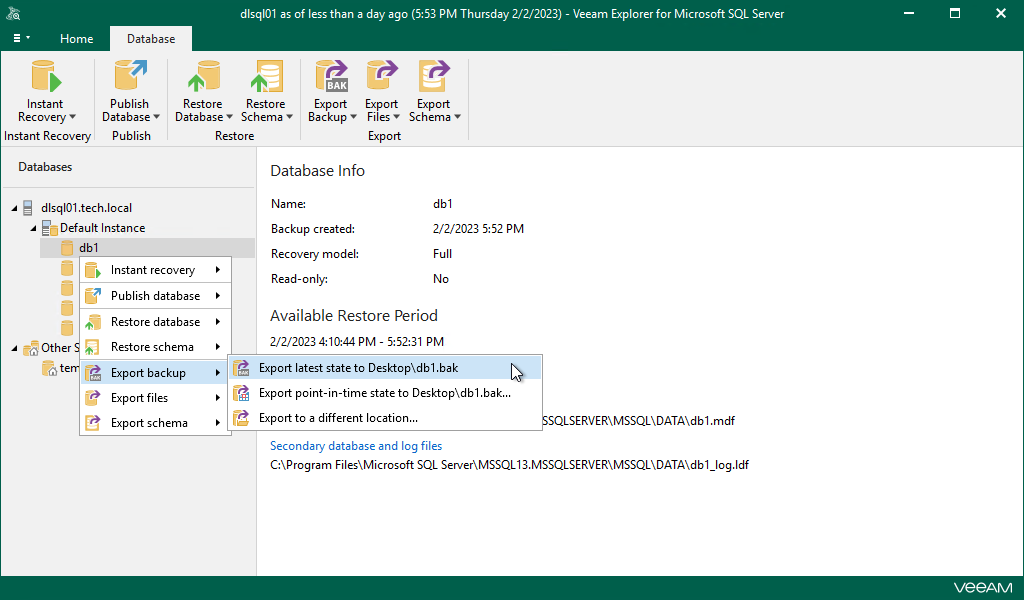Click the Export to different location icon
Viewport: 1024px width, 600px height.
point(242,418)
